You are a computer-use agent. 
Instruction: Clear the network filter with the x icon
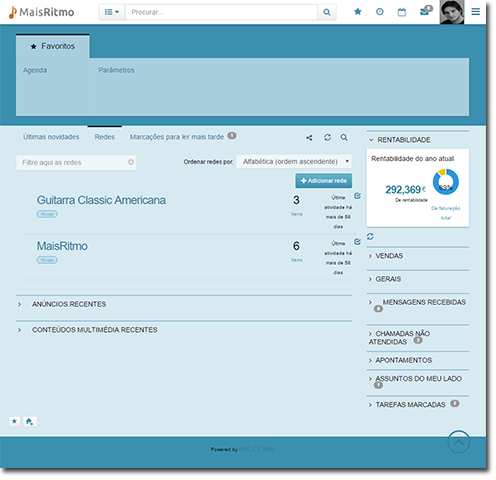[x=131, y=162]
